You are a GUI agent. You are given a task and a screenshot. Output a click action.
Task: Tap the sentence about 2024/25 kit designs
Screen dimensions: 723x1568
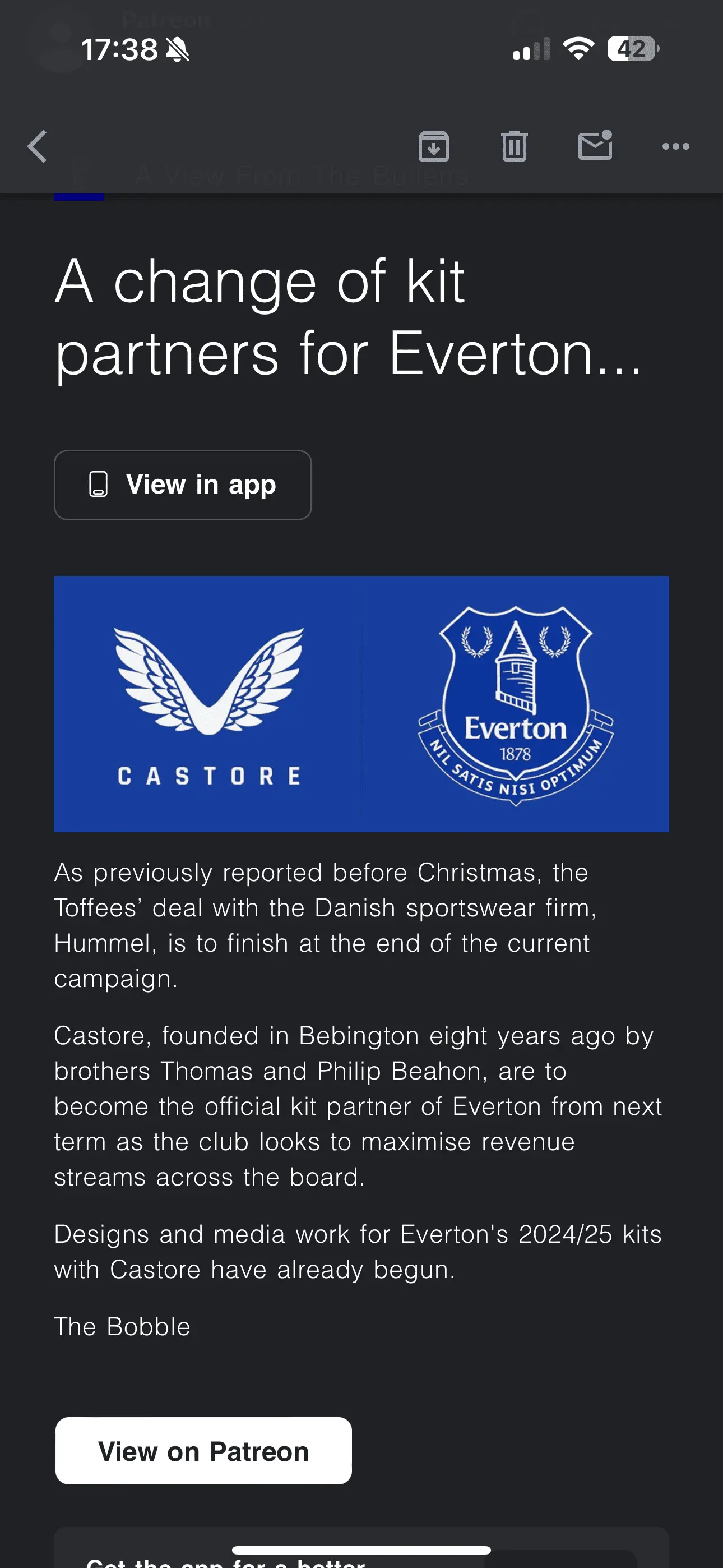[x=356, y=1252]
